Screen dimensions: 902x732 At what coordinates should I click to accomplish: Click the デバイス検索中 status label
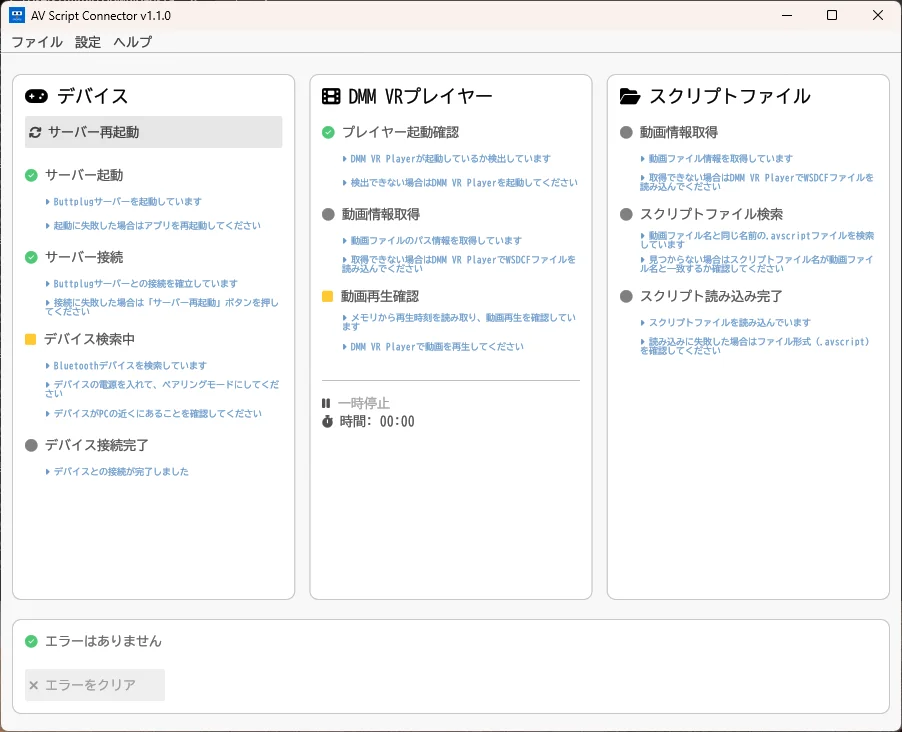[x=89, y=339]
